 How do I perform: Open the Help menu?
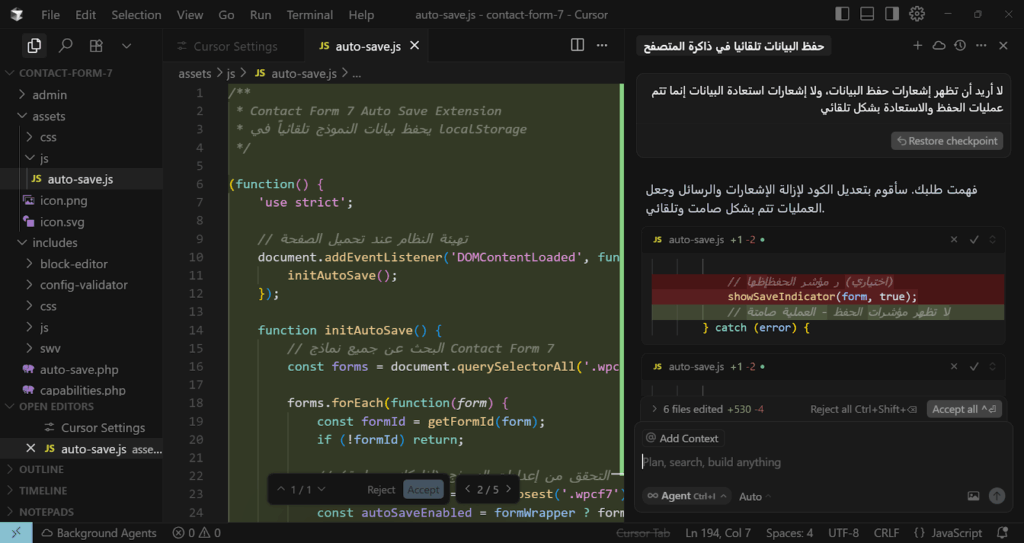[x=361, y=14]
